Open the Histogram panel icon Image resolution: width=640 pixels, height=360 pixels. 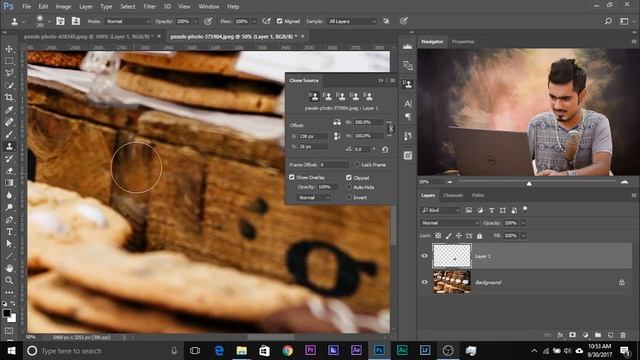coord(407,47)
